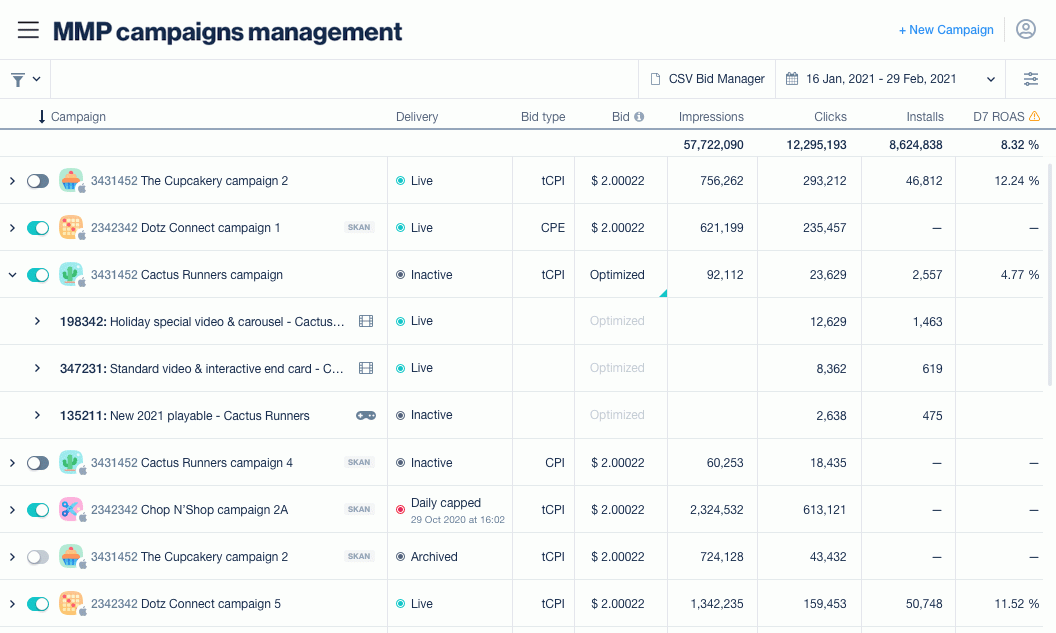Open the filter dropdown
This screenshot has width=1056, height=633.
click(x=25, y=79)
